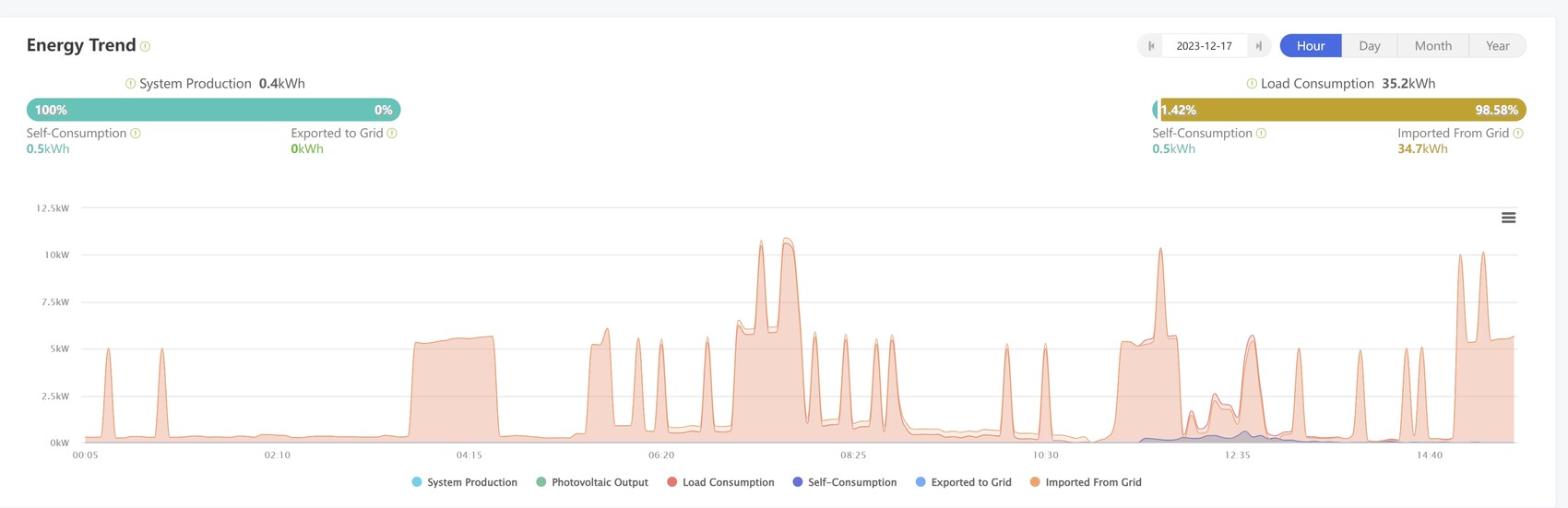
Task: Toggle Imported From Grid legend entry
Action: point(1085,482)
